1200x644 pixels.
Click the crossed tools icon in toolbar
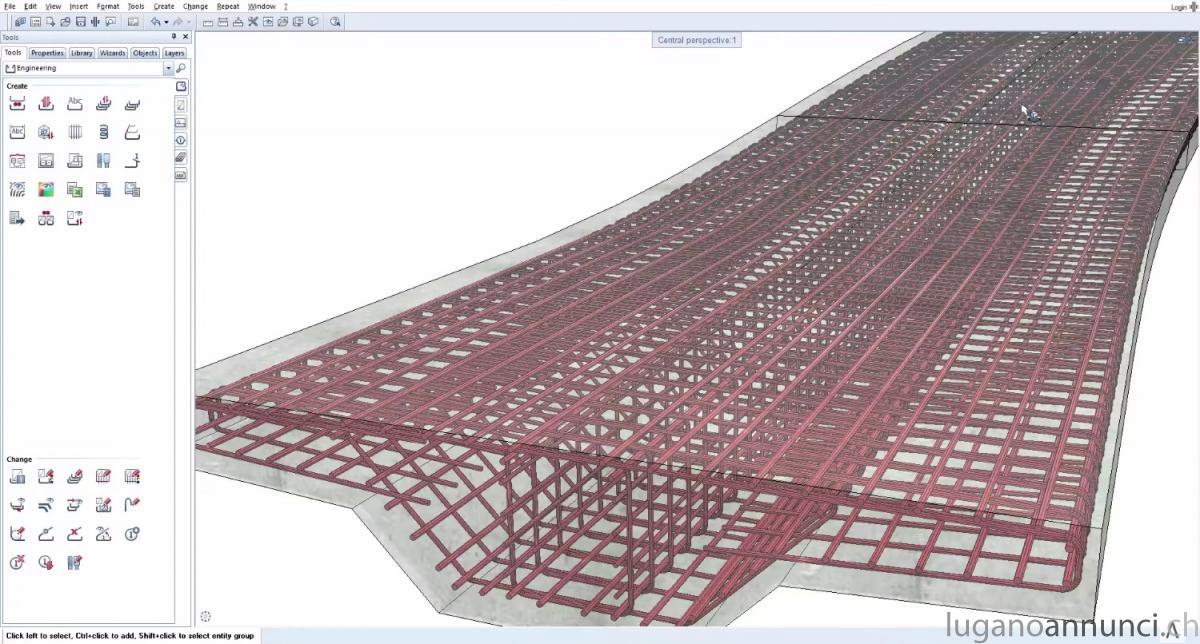253,21
